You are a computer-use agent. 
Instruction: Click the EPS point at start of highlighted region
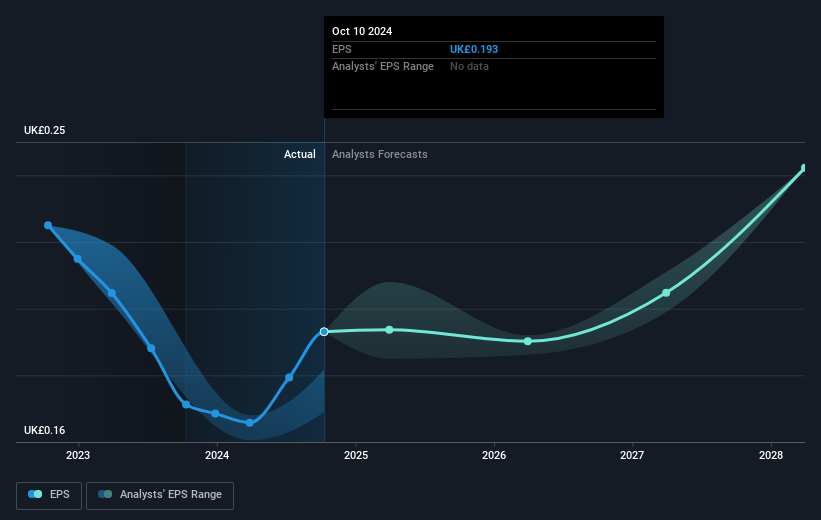(x=186, y=404)
